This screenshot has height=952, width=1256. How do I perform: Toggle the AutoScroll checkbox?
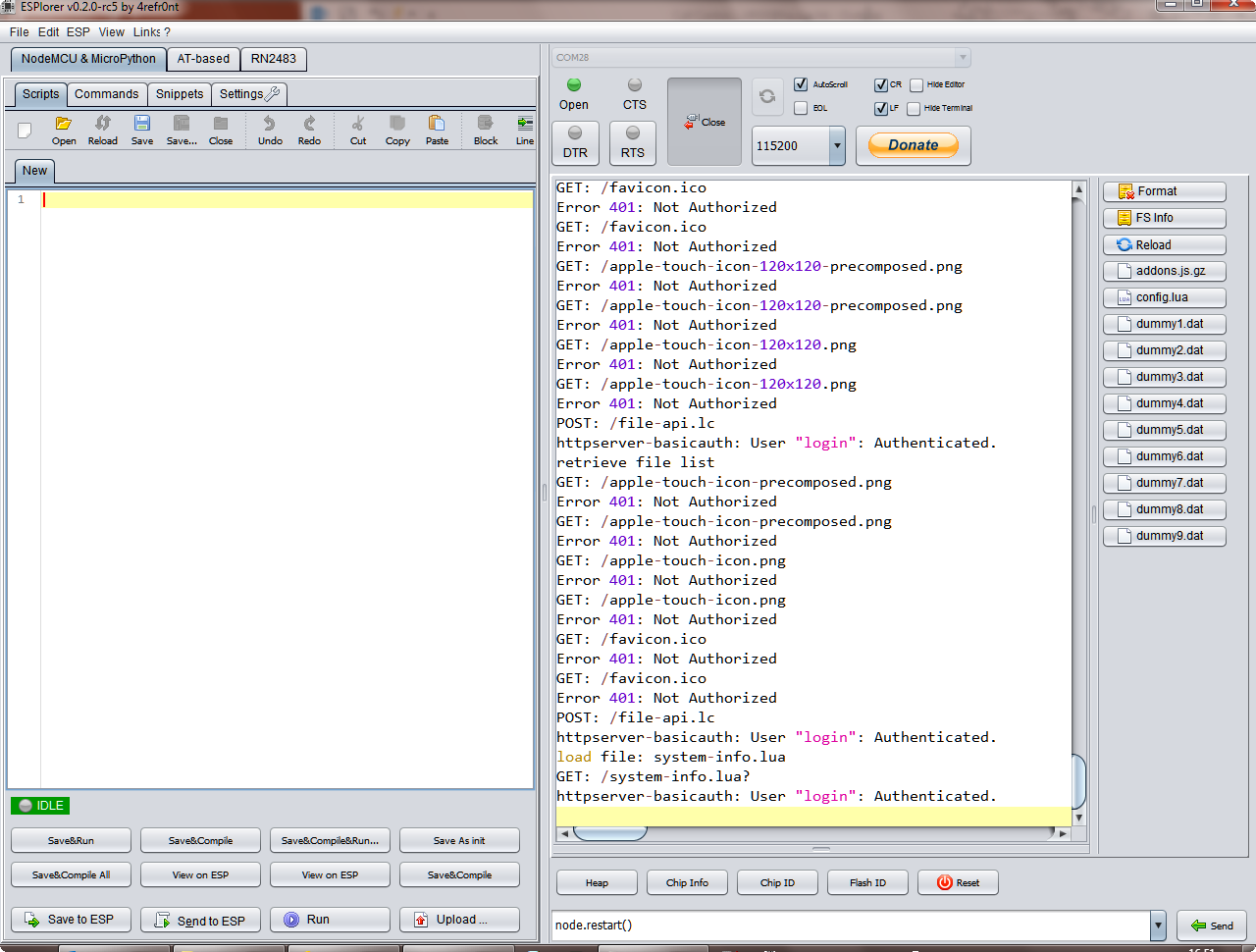click(x=801, y=84)
